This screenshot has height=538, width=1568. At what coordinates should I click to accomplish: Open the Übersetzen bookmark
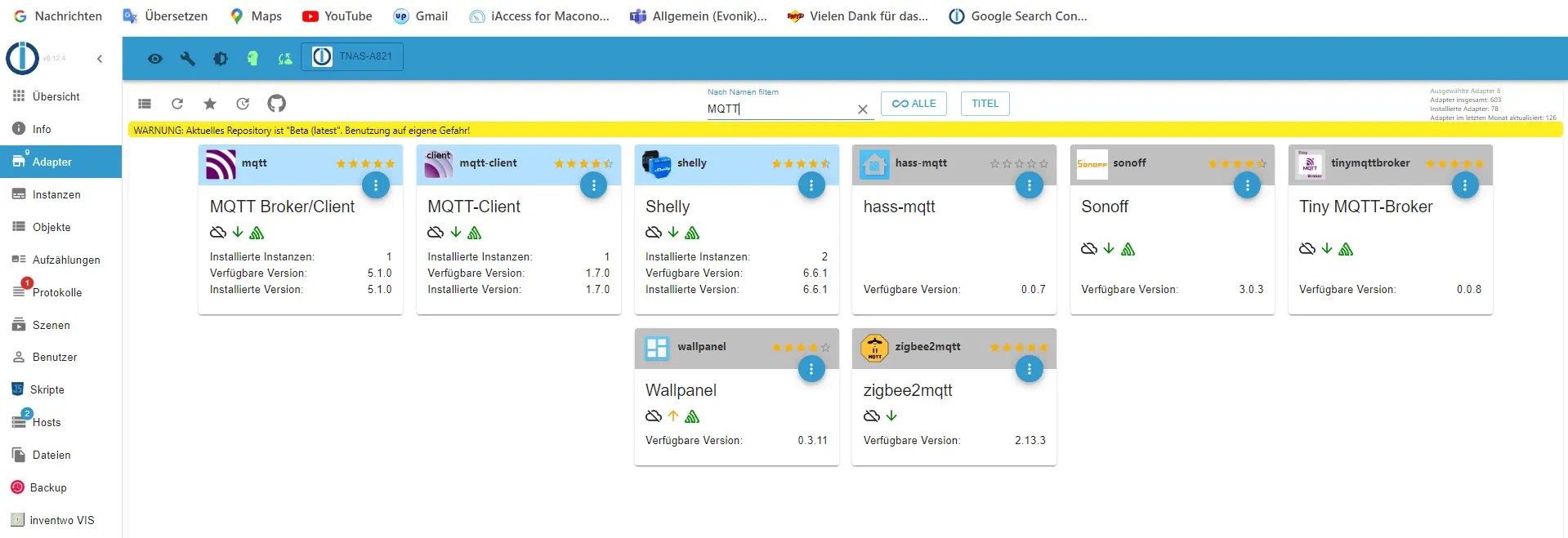click(x=165, y=16)
